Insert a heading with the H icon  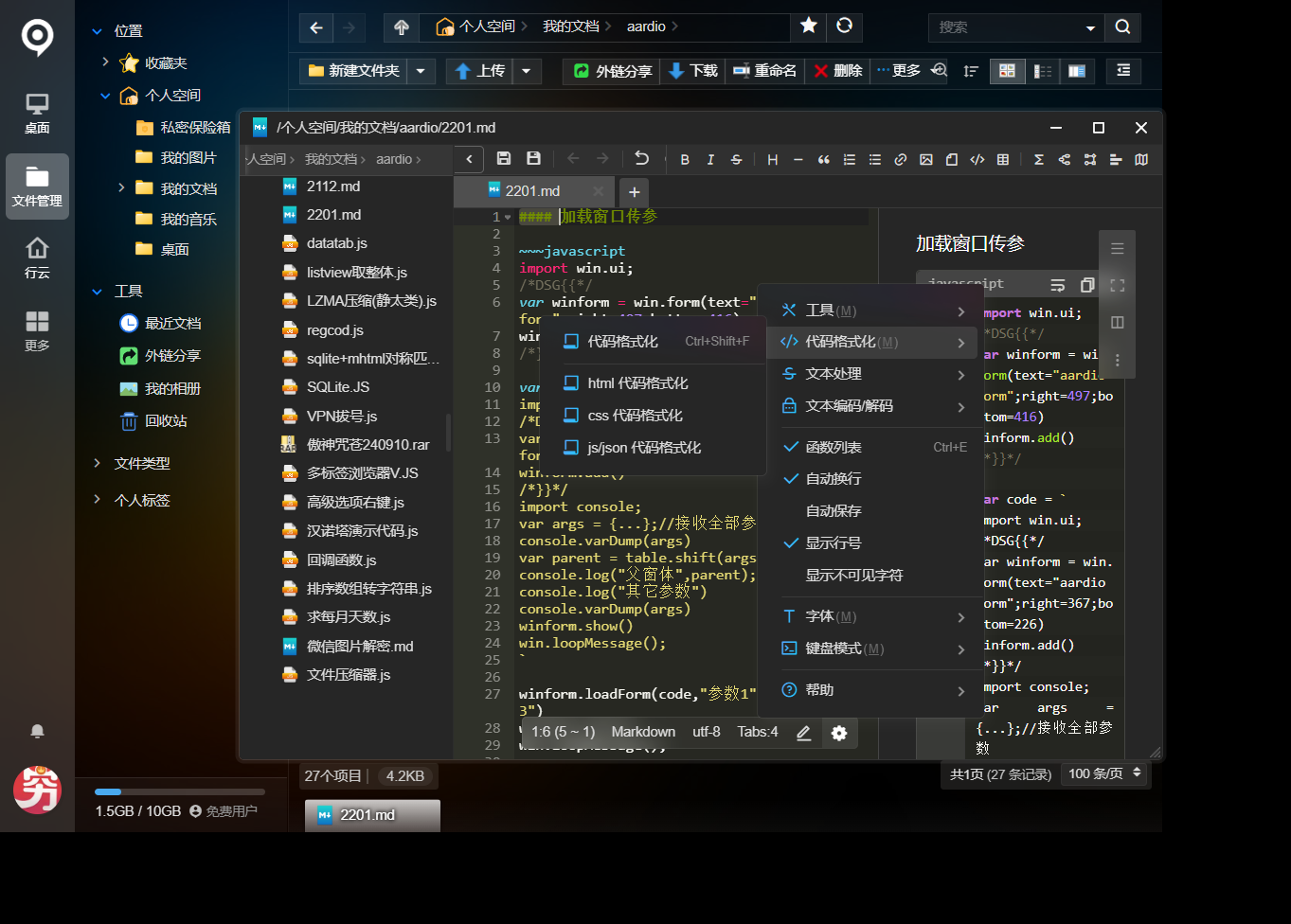(773, 160)
